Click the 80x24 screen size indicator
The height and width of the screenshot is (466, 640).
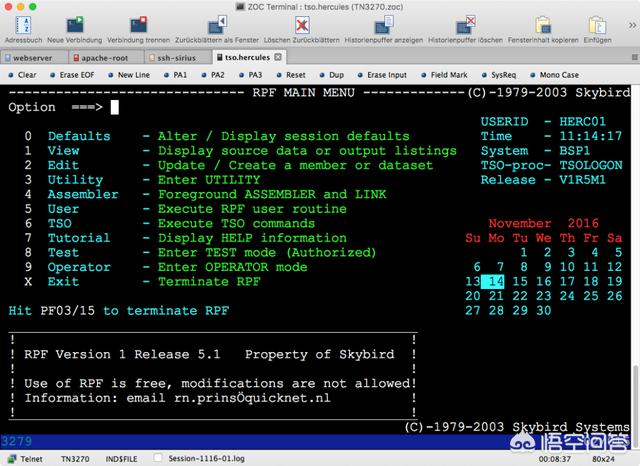(x=603, y=459)
